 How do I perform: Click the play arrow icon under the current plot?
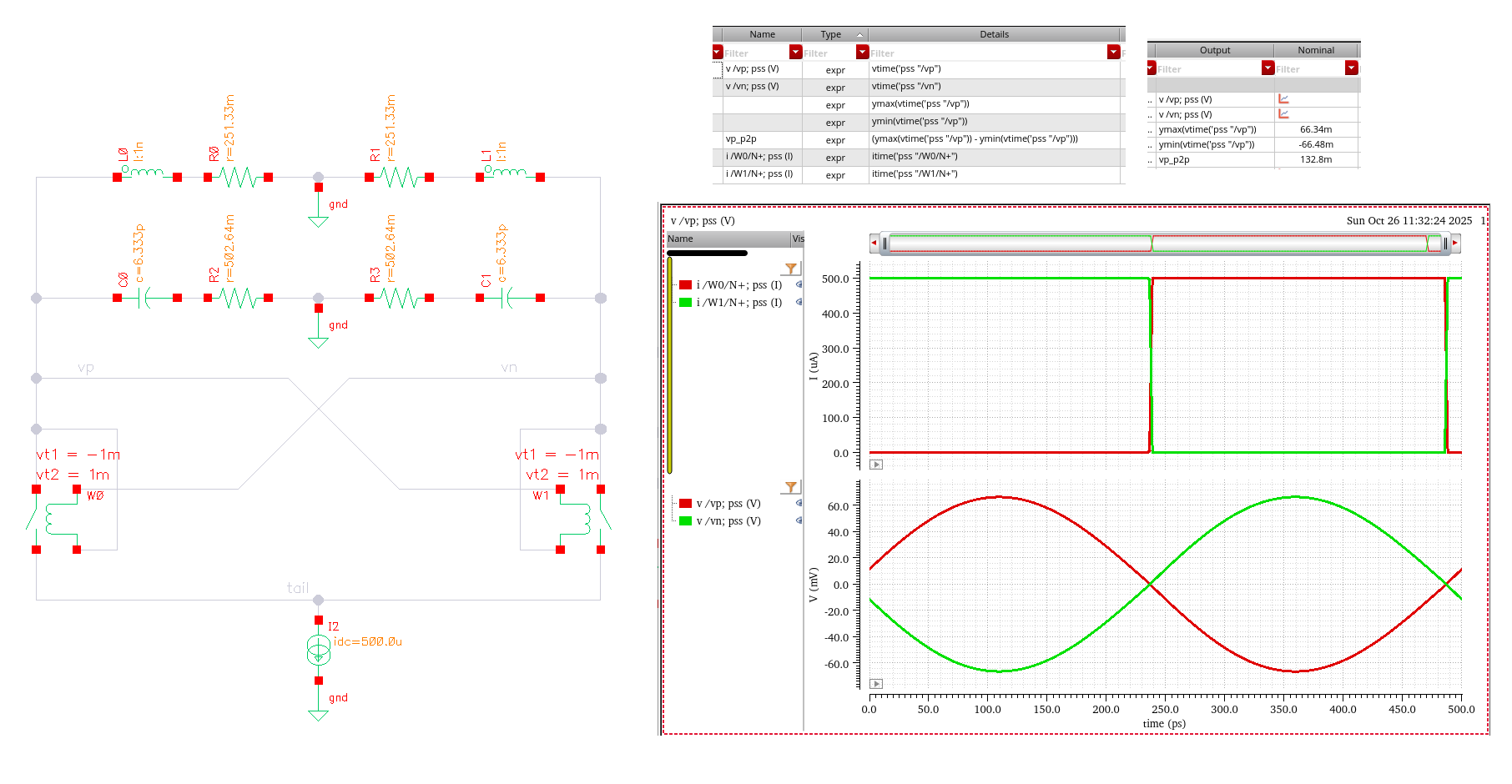[876, 465]
